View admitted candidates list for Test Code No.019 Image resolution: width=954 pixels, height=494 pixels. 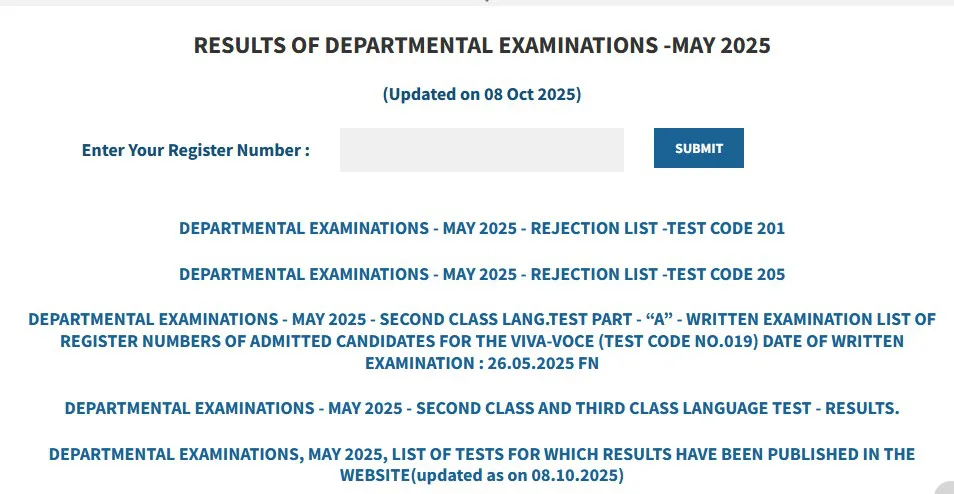pyautogui.click(x=481, y=342)
